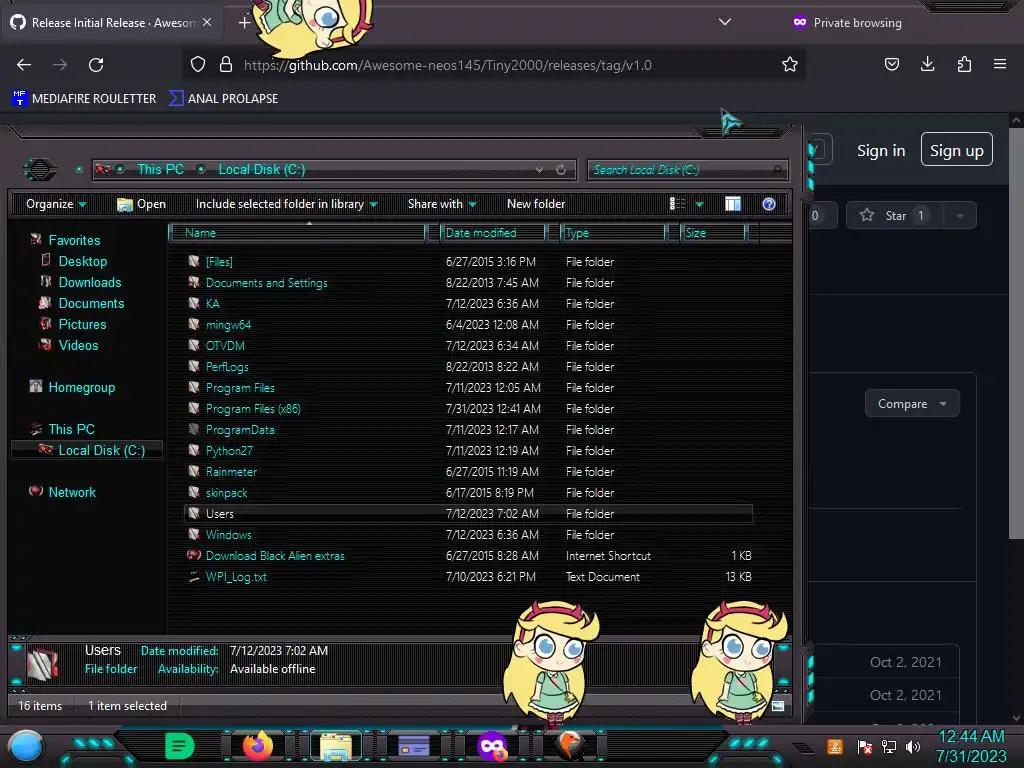Go back with the browser back arrow

(24, 65)
